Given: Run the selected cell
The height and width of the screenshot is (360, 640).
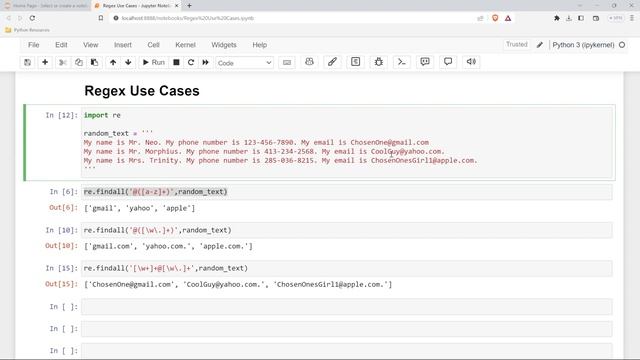Looking at the screenshot, I should click(153, 62).
